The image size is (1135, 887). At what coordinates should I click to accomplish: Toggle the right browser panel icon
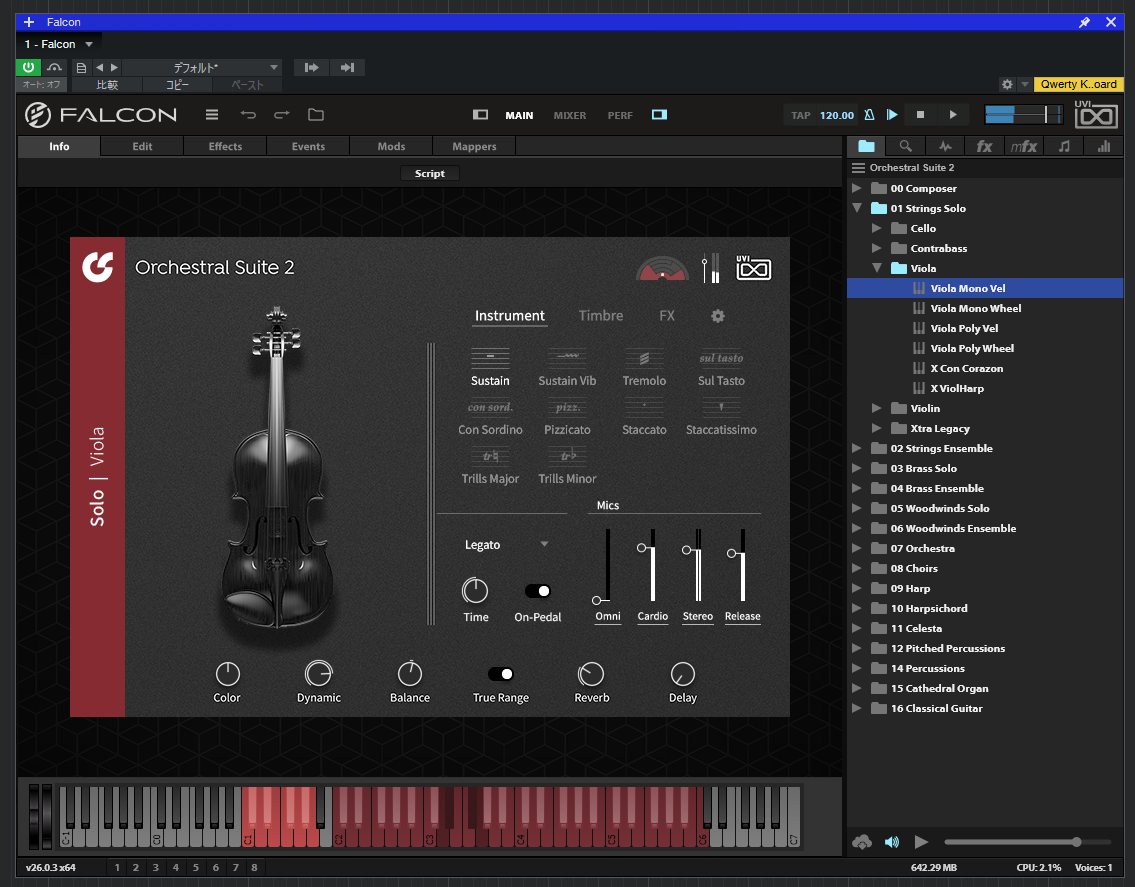(659, 114)
